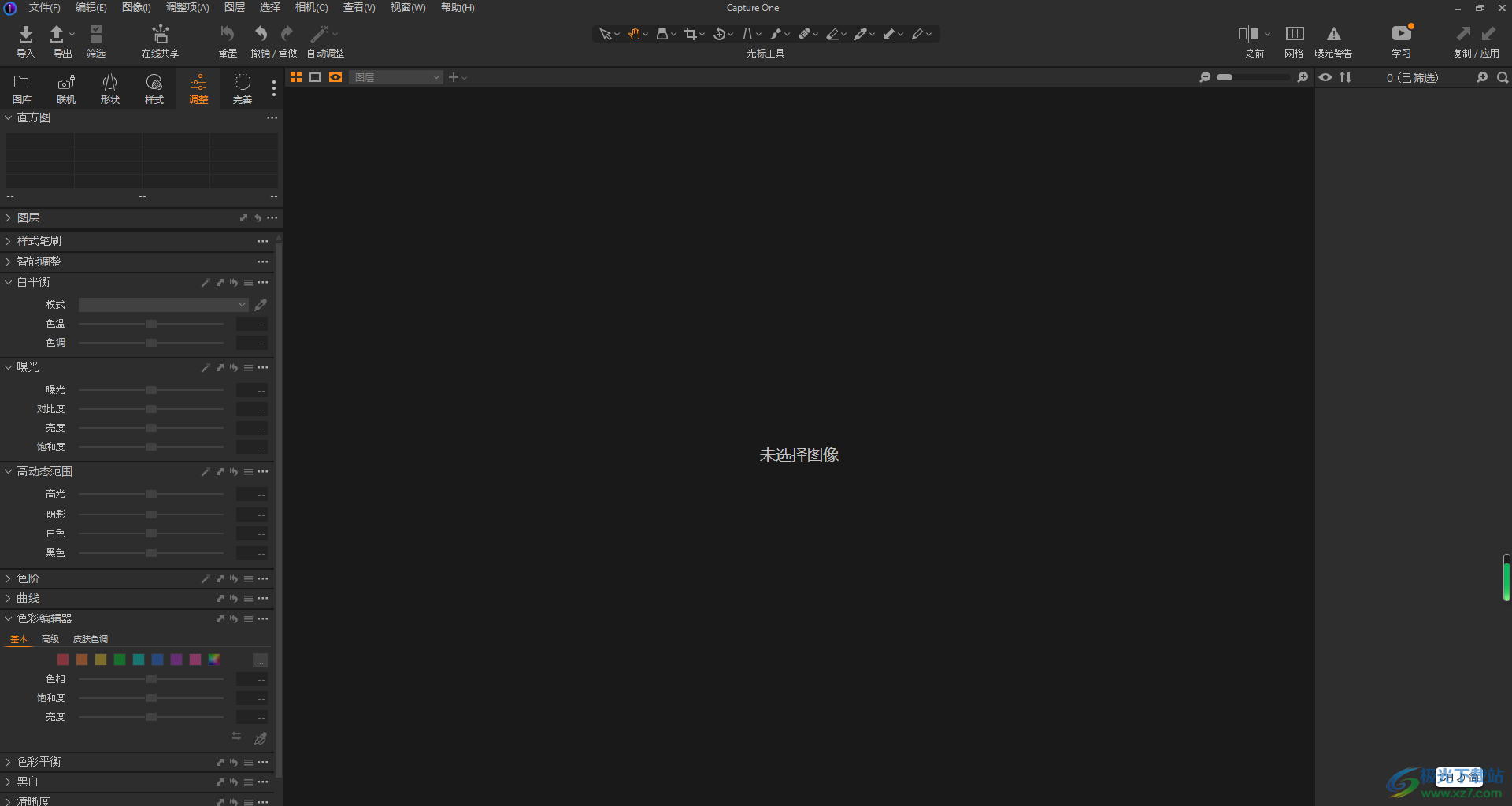Open the File (文件) menu
1512x806 pixels.
coord(44,7)
